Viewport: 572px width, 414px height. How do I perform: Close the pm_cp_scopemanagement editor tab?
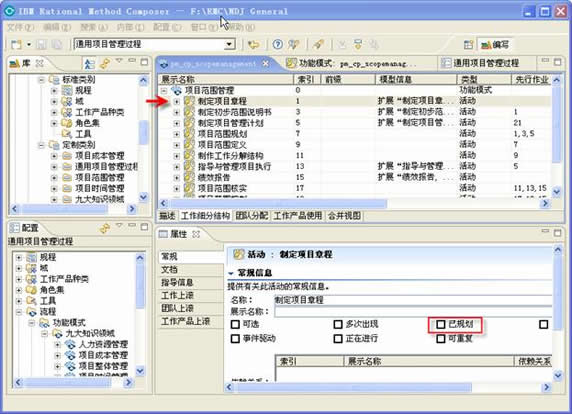(x=266, y=63)
